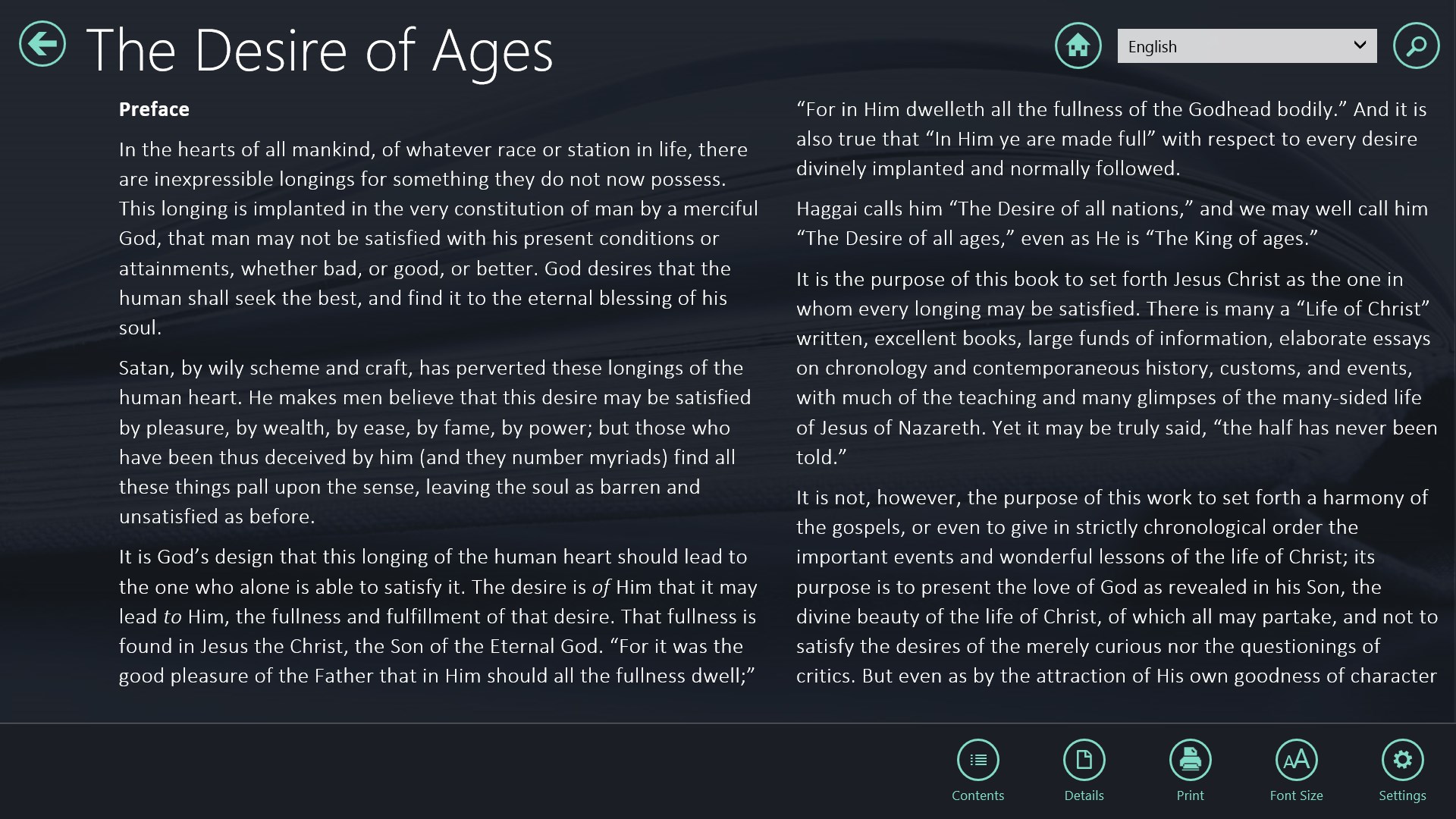Open the Settings panel
Image resolution: width=1456 pixels, height=819 pixels.
[1403, 759]
